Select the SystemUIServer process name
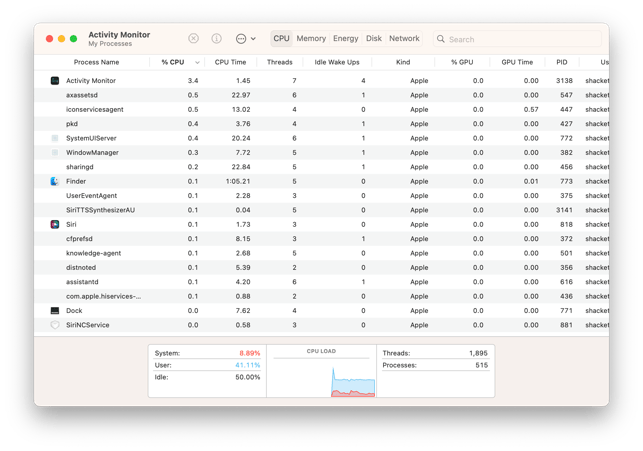This screenshot has width=643, height=451. [x=91, y=138]
